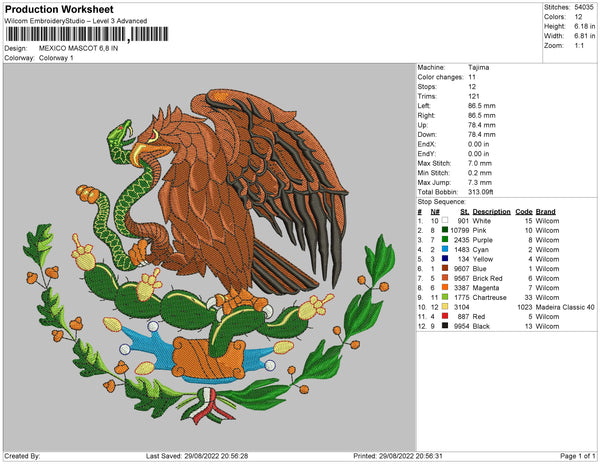Screen dimensions: 600x464
Task: Click the embroidered eagle design preview
Action: pyautogui.click(x=210, y=257)
